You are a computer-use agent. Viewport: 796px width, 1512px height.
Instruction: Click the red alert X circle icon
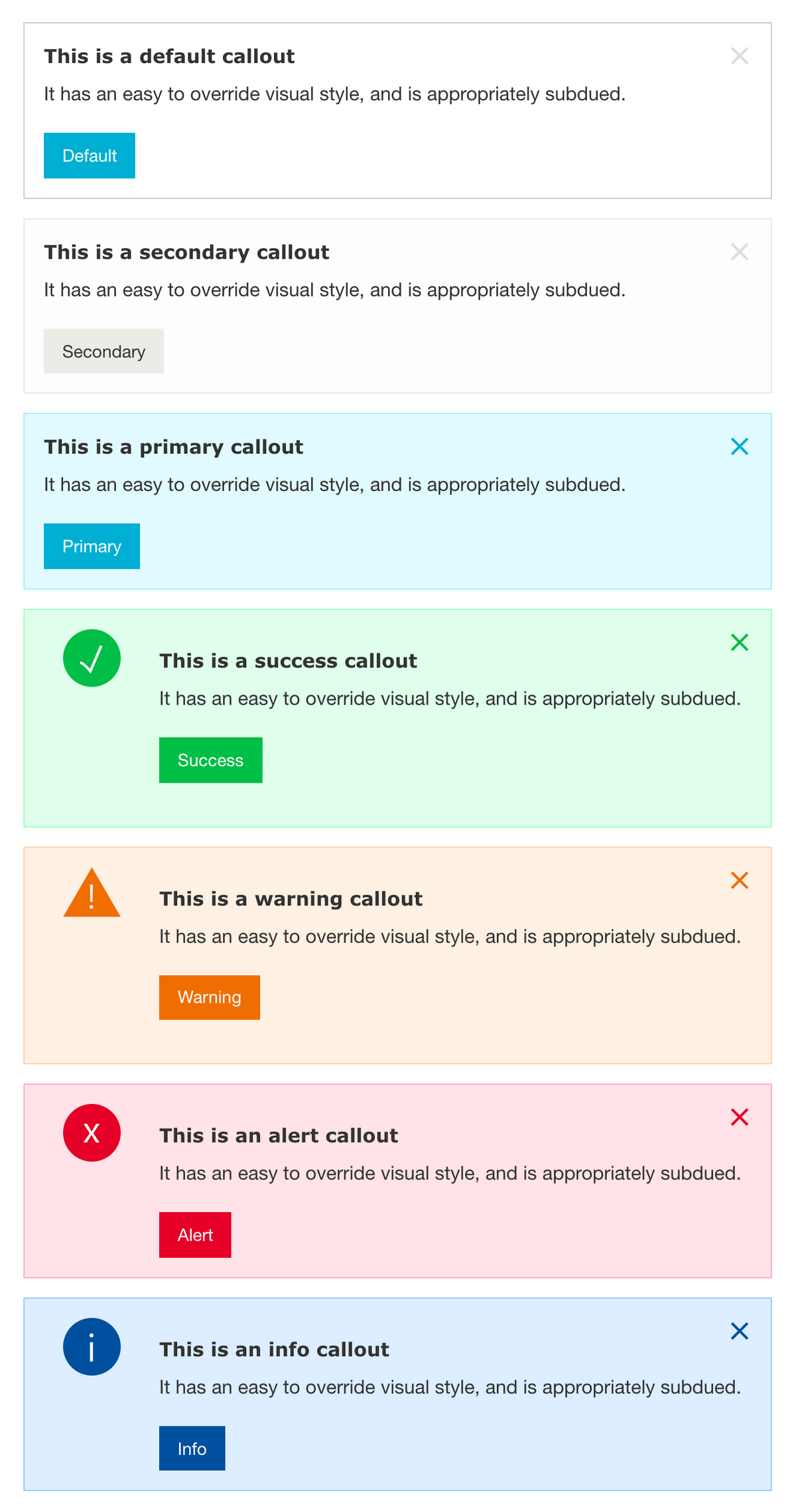coord(92,1133)
